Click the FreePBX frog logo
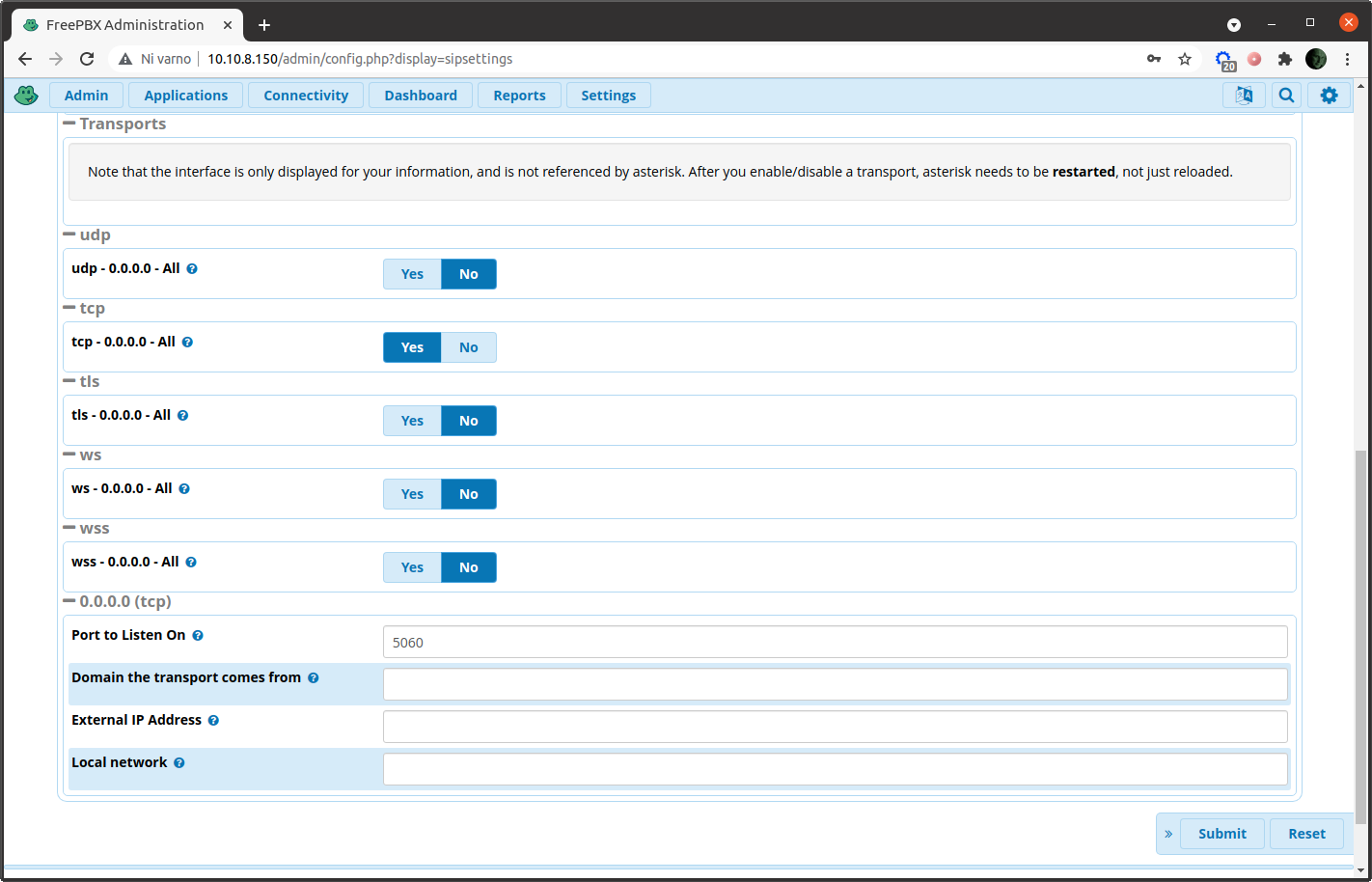The width and height of the screenshot is (1372, 882). coord(26,95)
